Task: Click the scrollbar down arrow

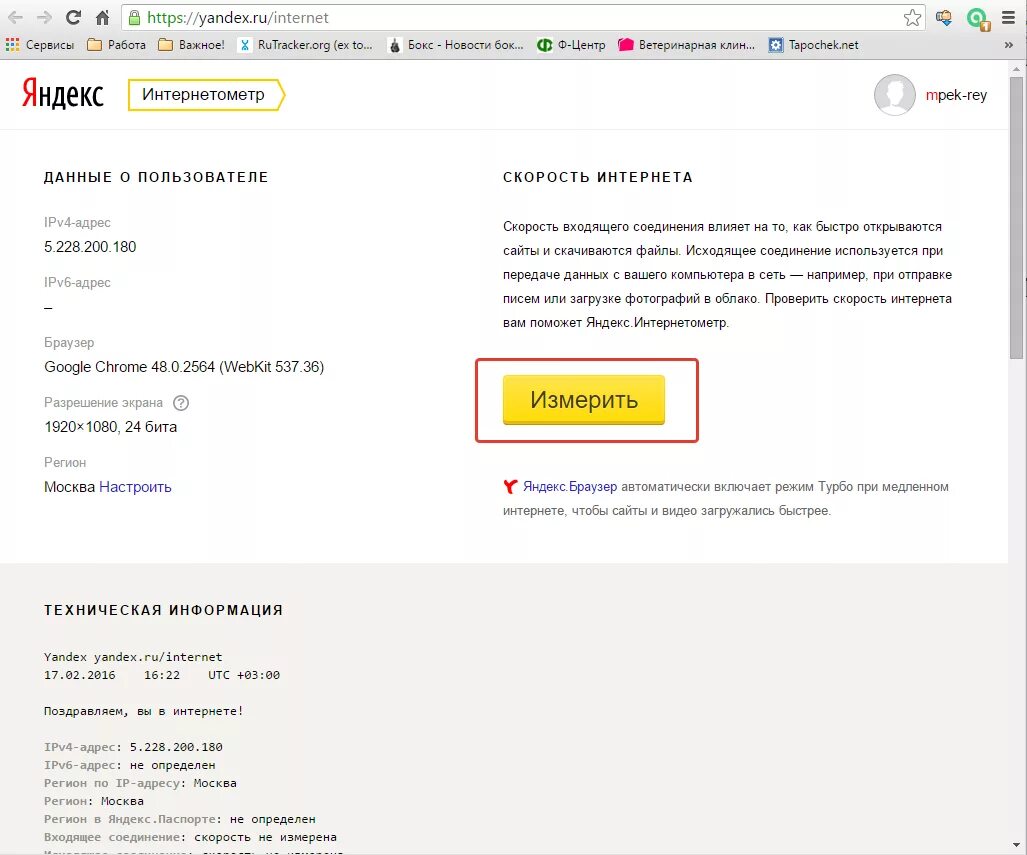Action: click(x=1017, y=846)
